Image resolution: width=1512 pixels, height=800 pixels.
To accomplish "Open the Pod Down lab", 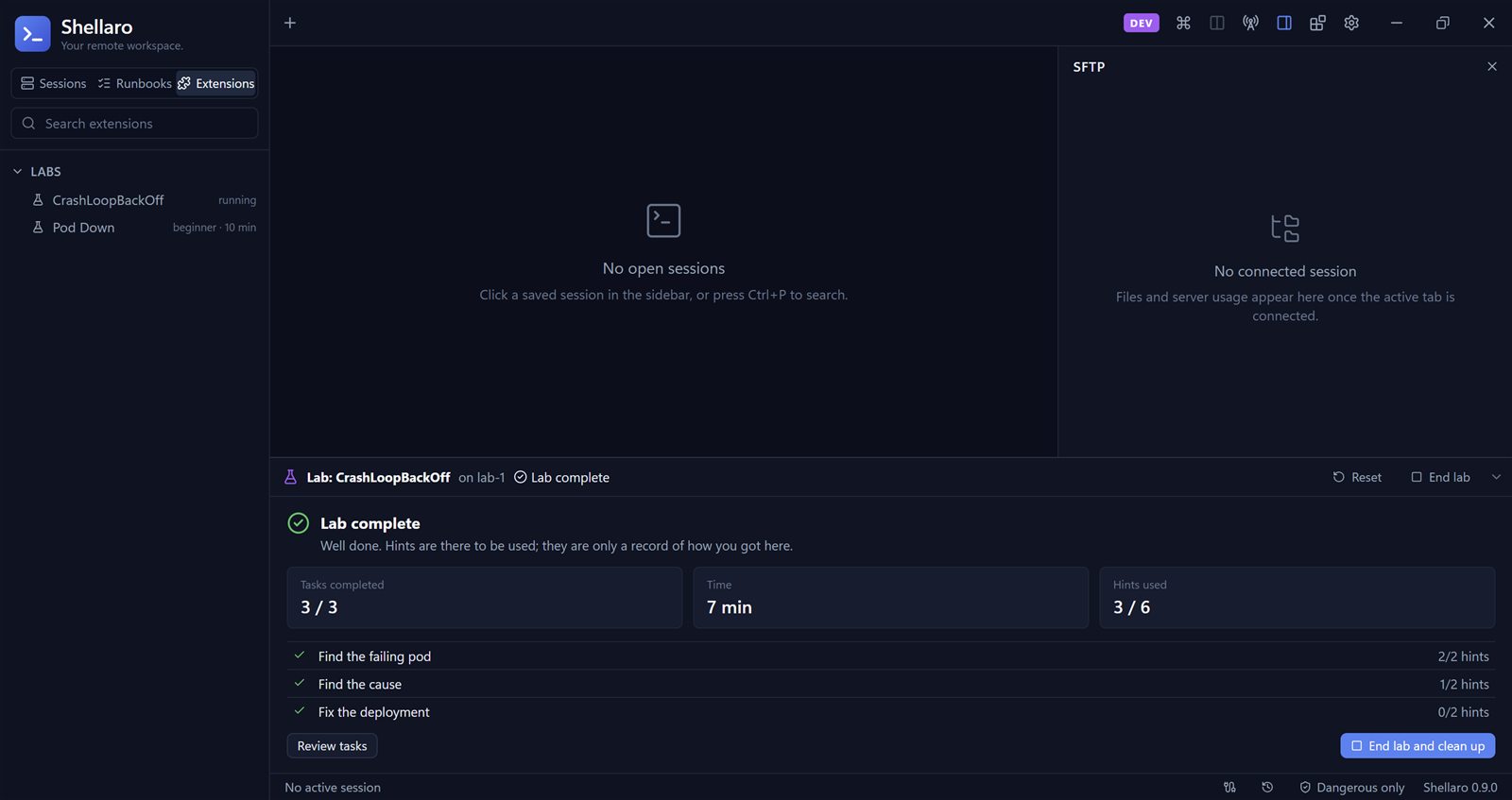I will click(x=134, y=228).
